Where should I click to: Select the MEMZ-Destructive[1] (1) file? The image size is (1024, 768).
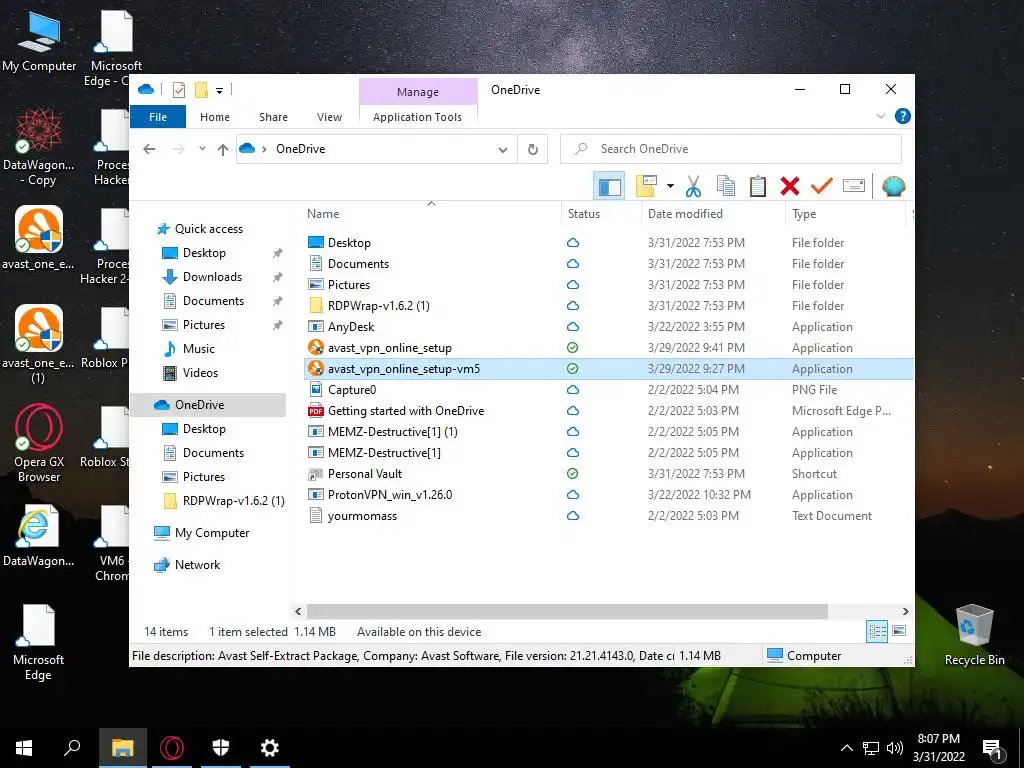(392, 432)
